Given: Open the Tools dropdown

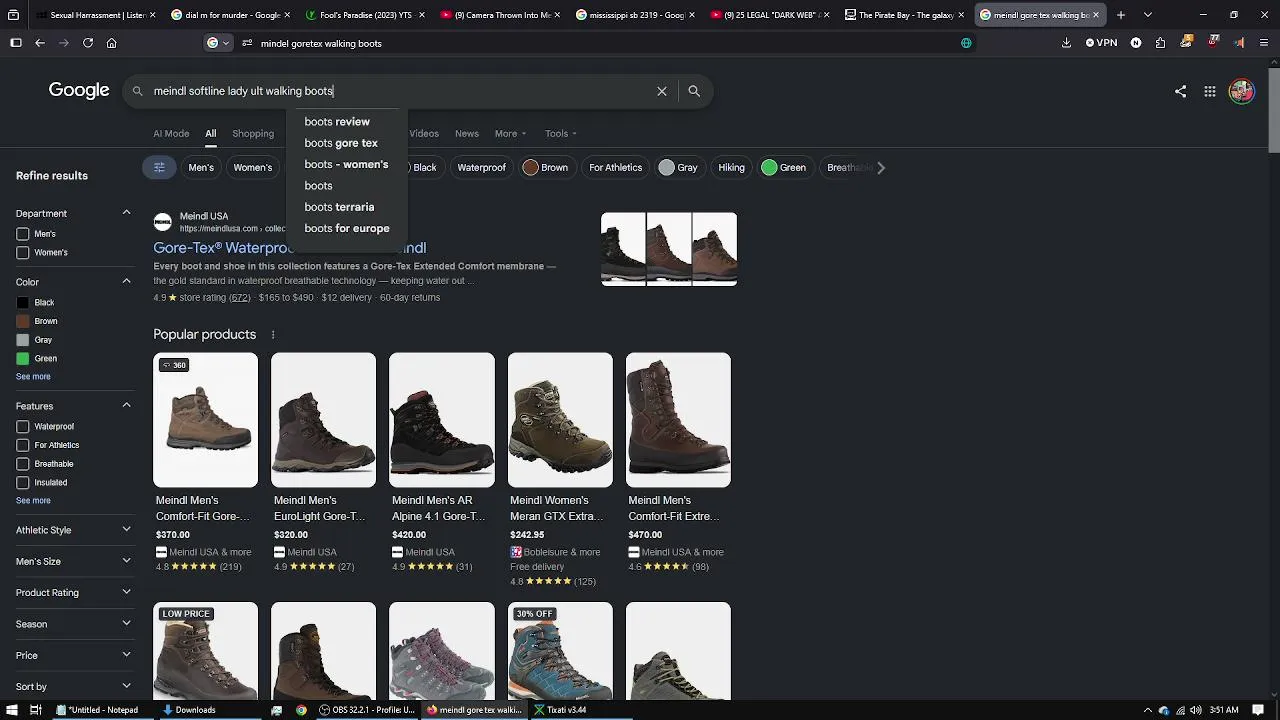Looking at the screenshot, I should coord(561,134).
